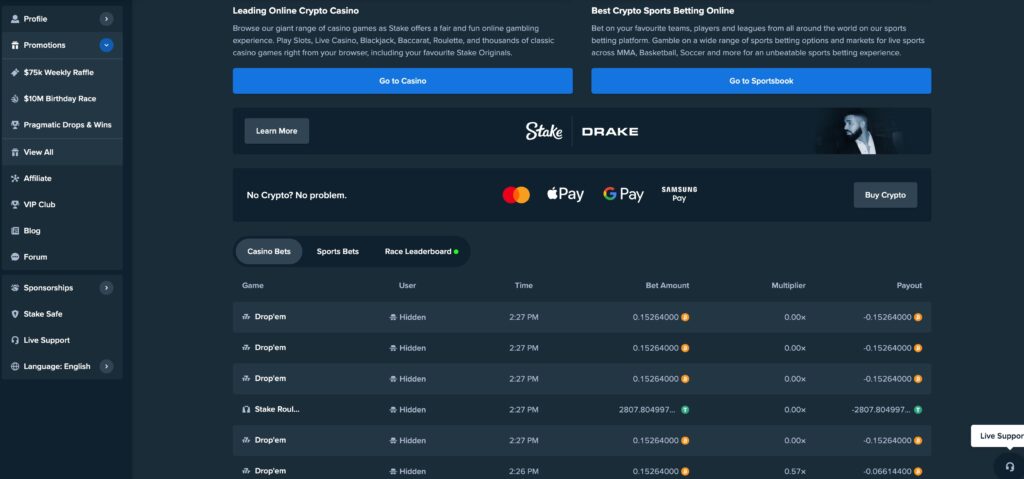This screenshot has width=1024, height=479.
Task: Click the $10M Birthday Race icon
Action: click(15, 99)
